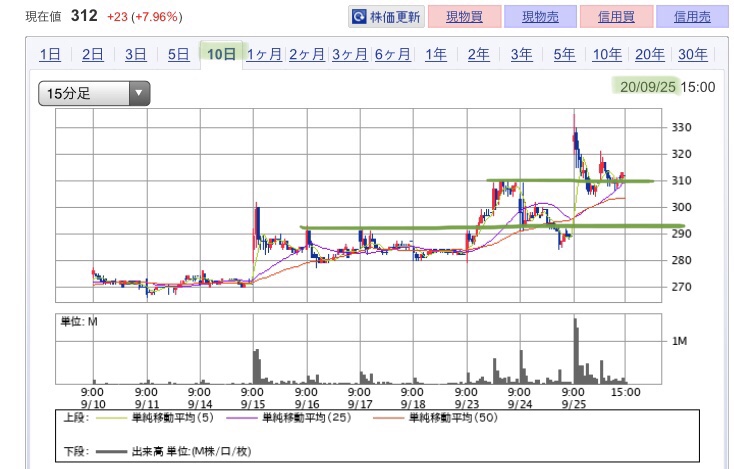Open the 信用買 order link

tap(616, 17)
